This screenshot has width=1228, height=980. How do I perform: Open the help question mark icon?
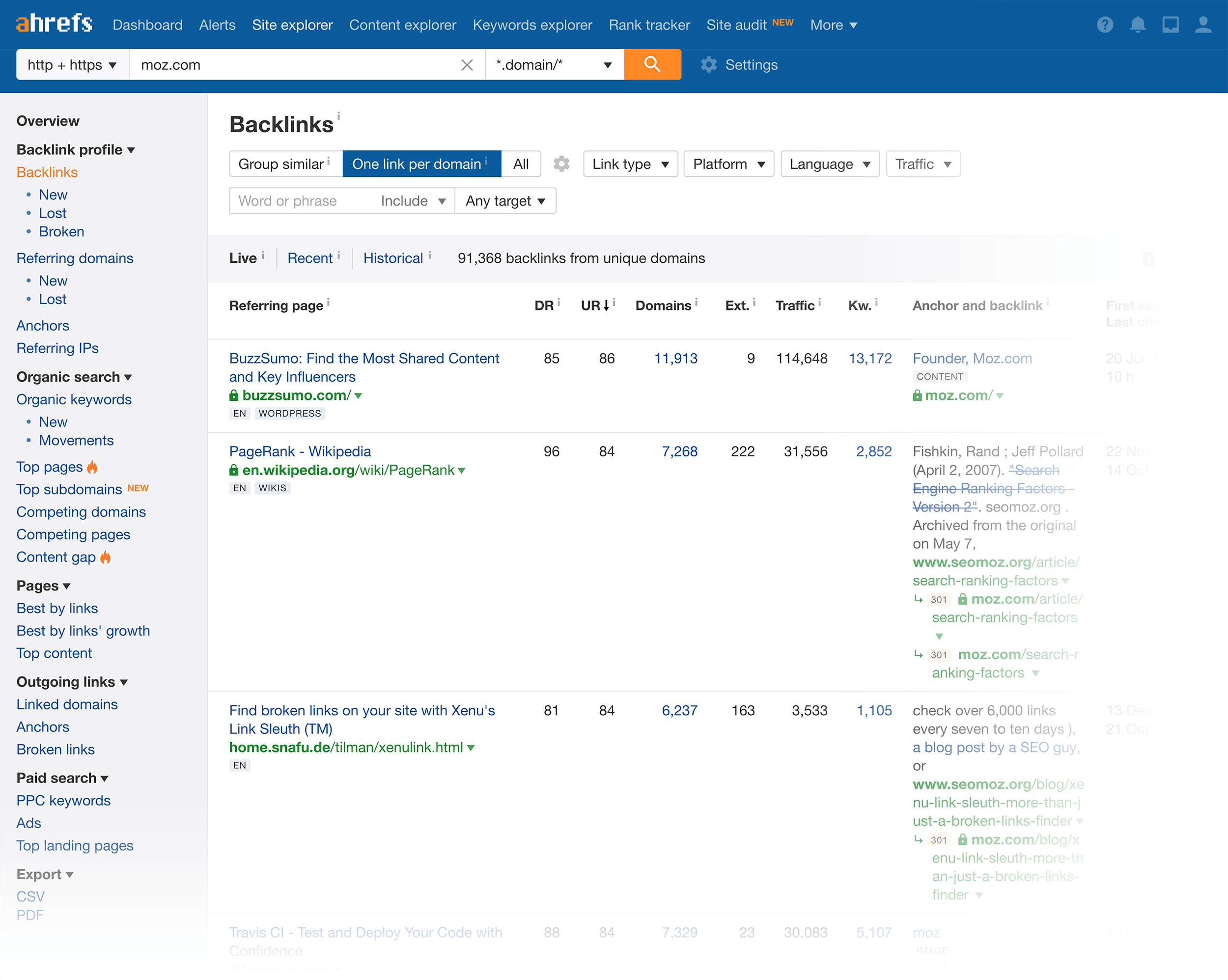[1105, 25]
